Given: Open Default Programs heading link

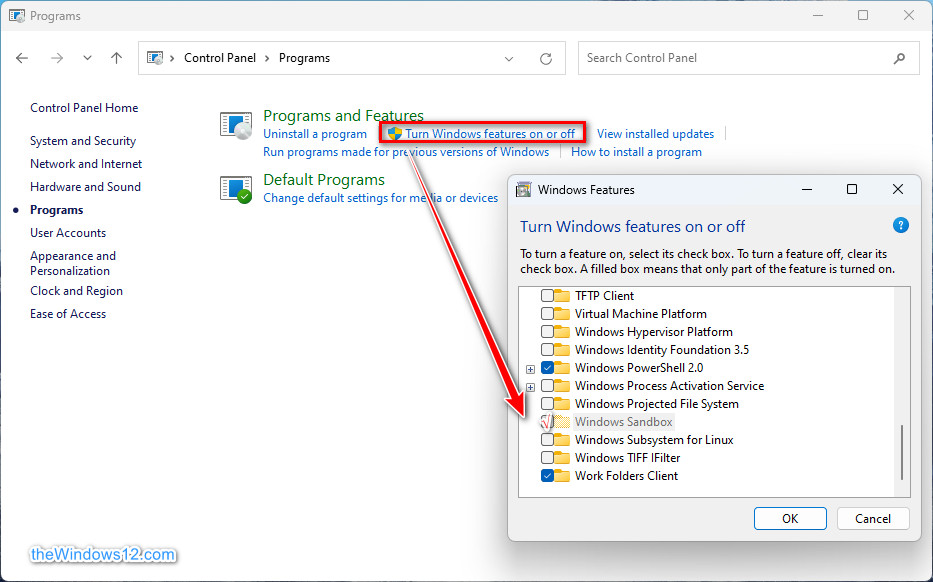Looking at the screenshot, I should click(324, 179).
